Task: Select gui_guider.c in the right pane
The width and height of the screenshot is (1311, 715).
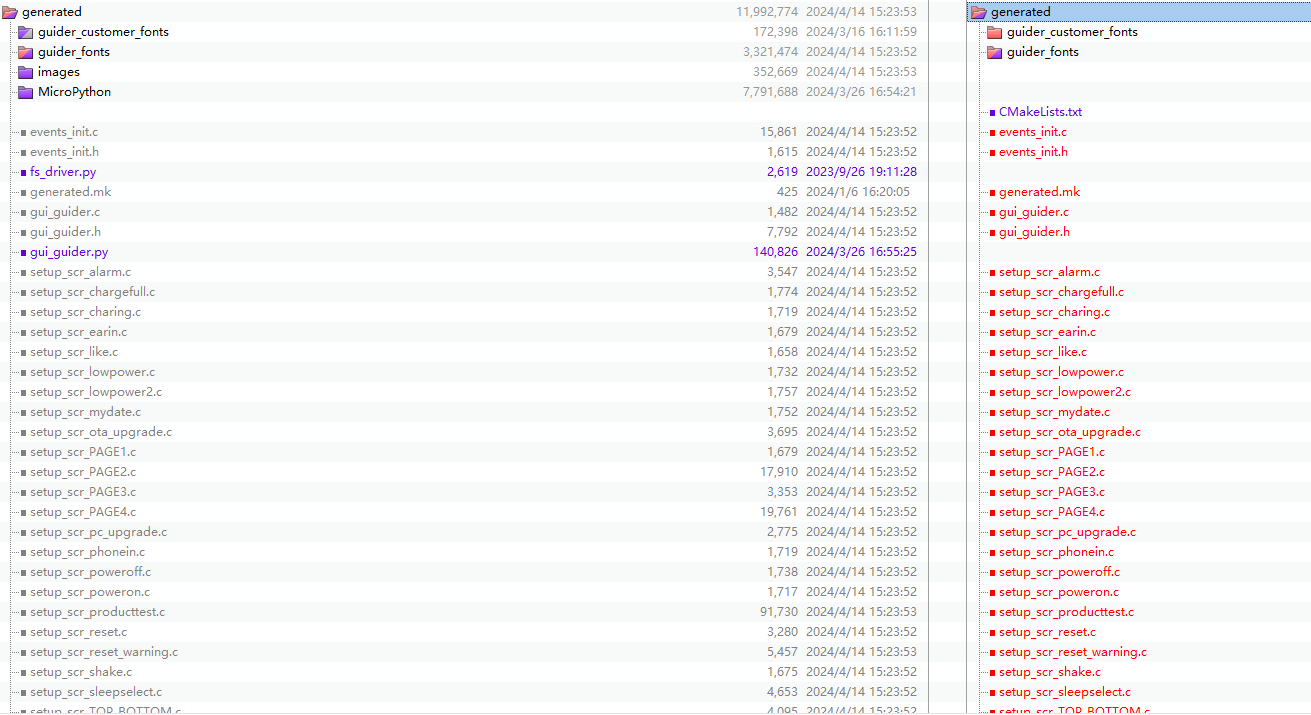Action: 1034,212
